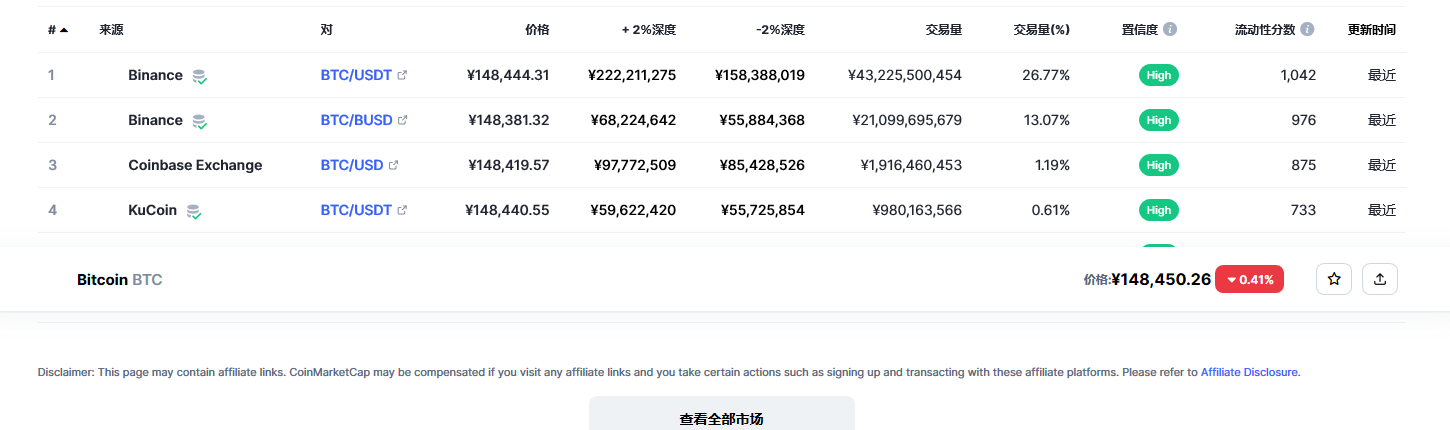Click verified reserves icon beside KuCoin
Screen dimensions: 1450x430
[194, 211]
